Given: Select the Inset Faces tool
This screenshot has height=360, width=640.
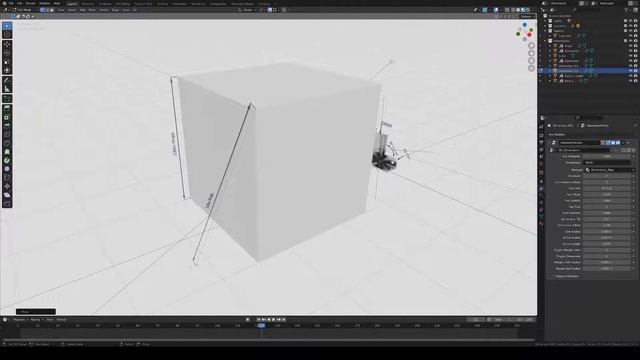Looking at the screenshot, I should [7, 118].
